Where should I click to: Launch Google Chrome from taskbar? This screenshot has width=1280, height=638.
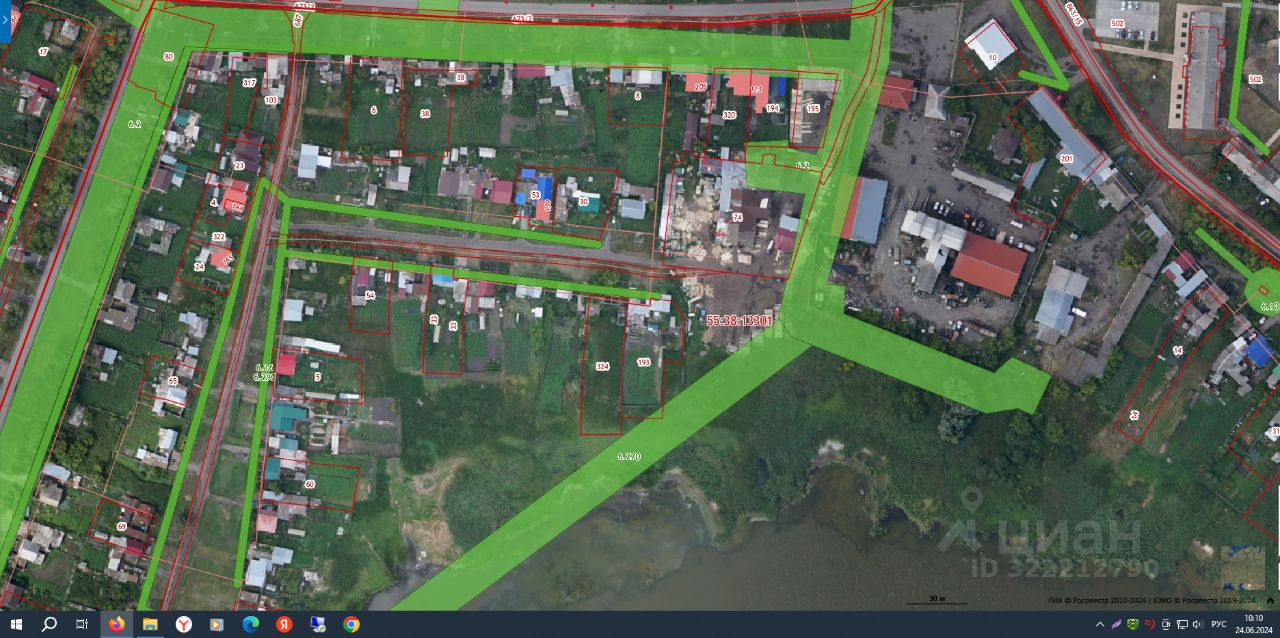pyautogui.click(x=351, y=624)
